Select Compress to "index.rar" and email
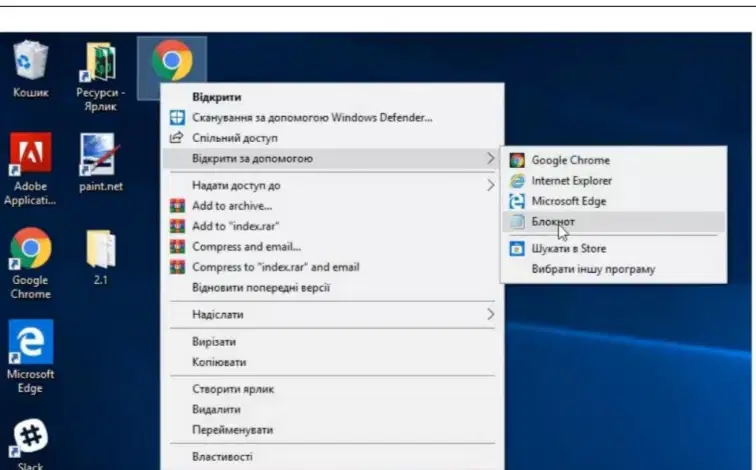This screenshot has height=470, width=756. coord(276,267)
